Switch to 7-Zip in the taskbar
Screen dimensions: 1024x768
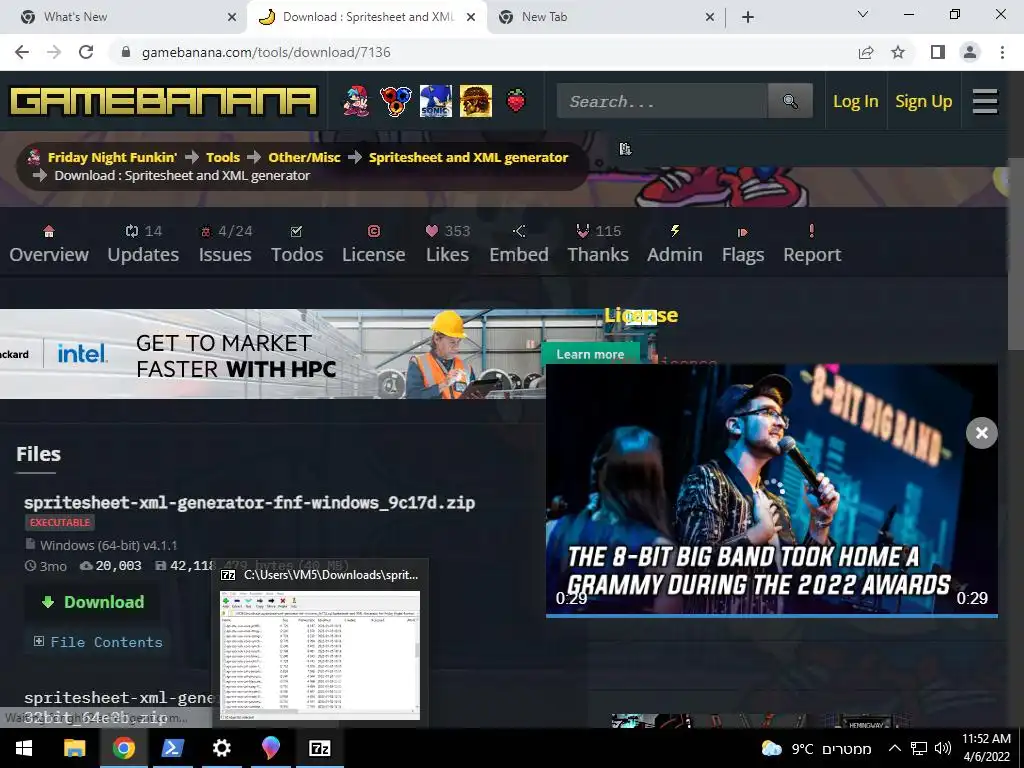(319, 748)
